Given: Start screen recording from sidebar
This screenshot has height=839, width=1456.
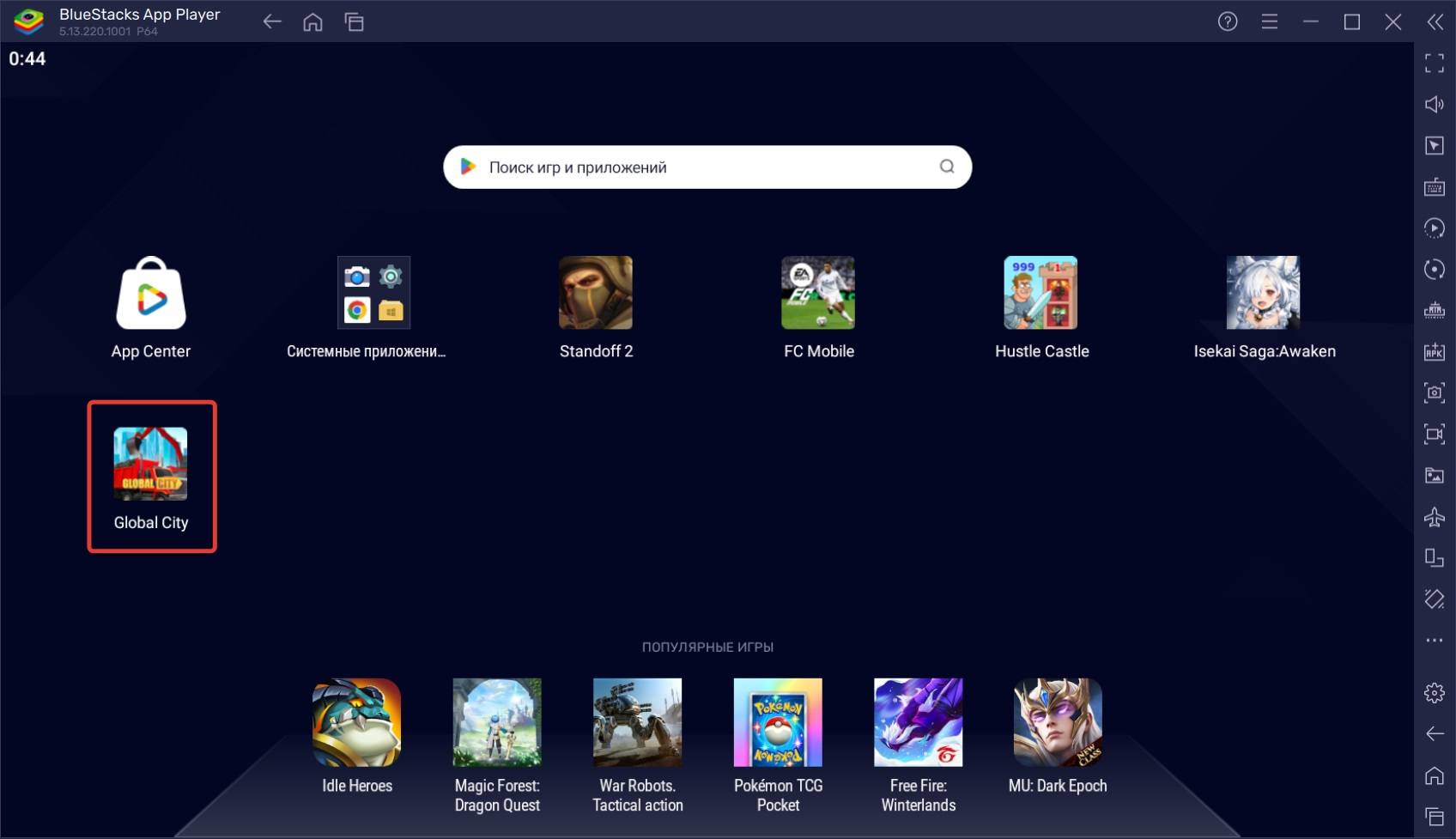Looking at the screenshot, I should tap(1435, 434).
